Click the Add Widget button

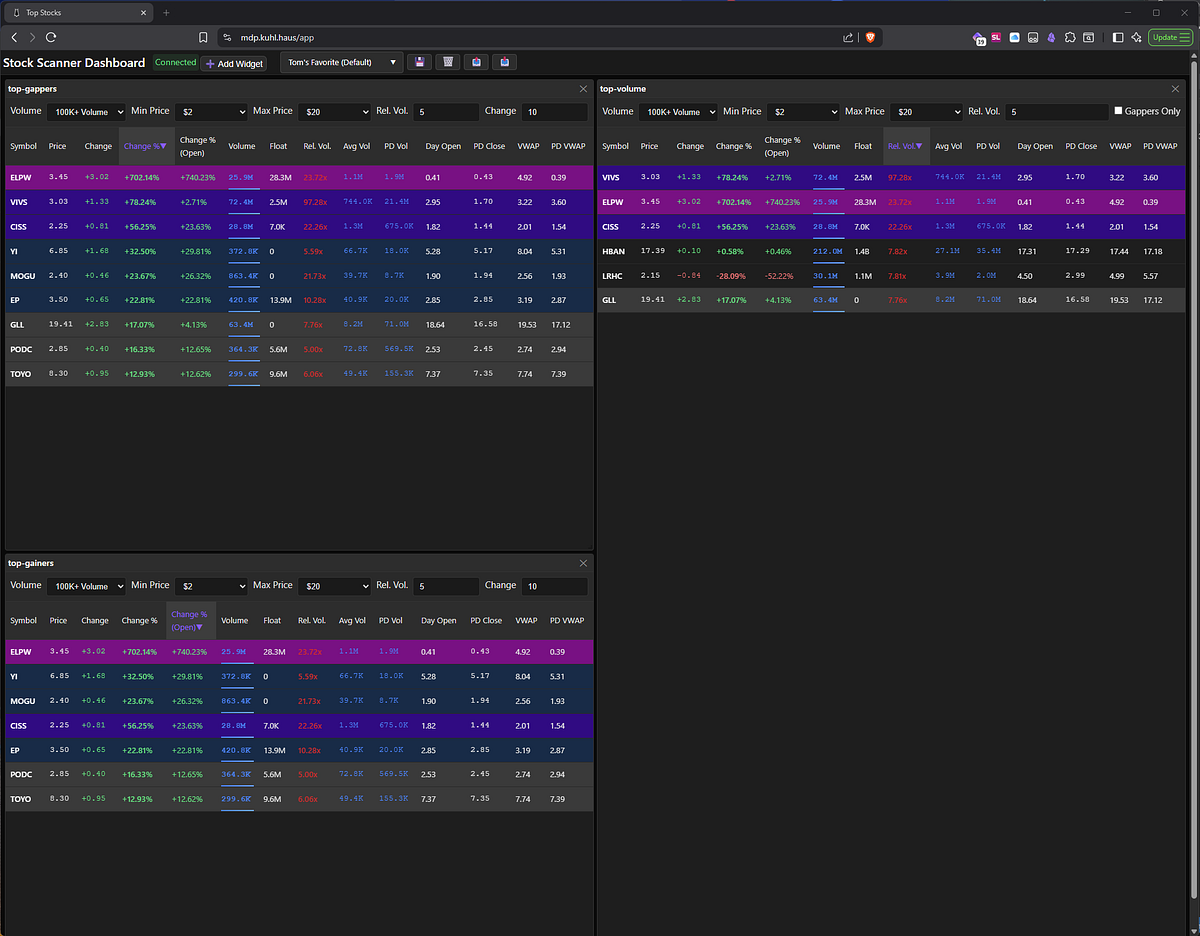[x=234, y=63]
